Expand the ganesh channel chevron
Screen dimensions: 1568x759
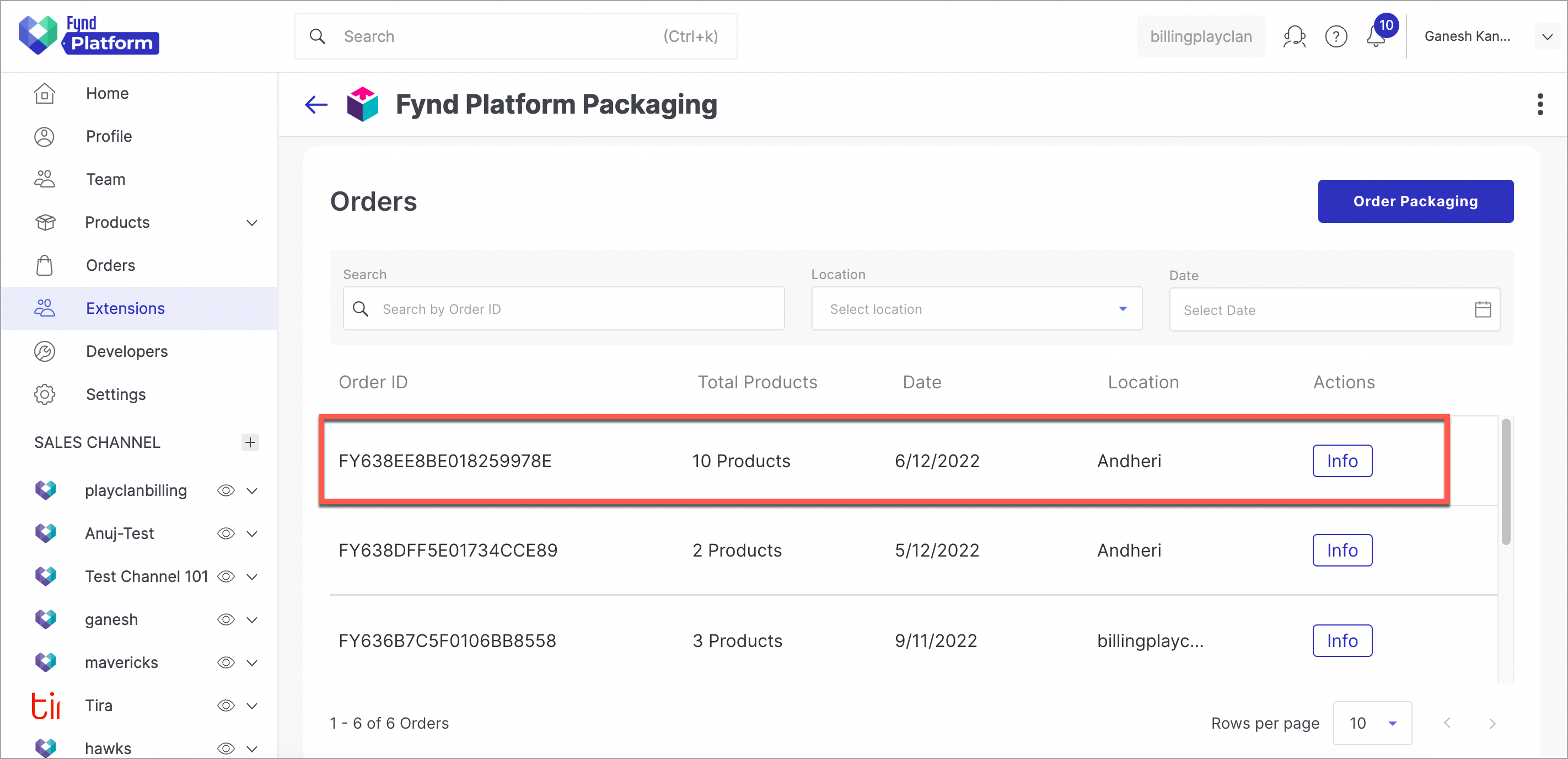pos(252,620)
